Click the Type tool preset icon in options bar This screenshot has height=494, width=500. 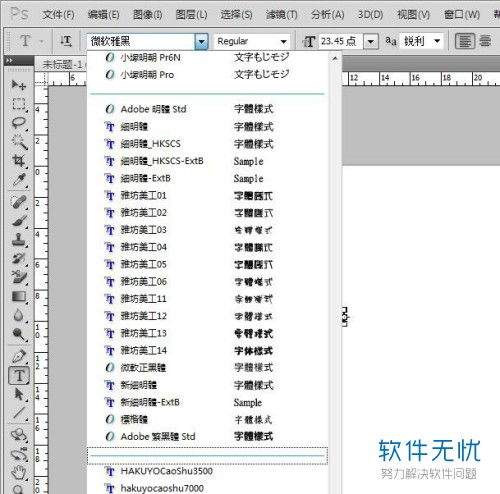pyautogui.click(x=25, y=41)
